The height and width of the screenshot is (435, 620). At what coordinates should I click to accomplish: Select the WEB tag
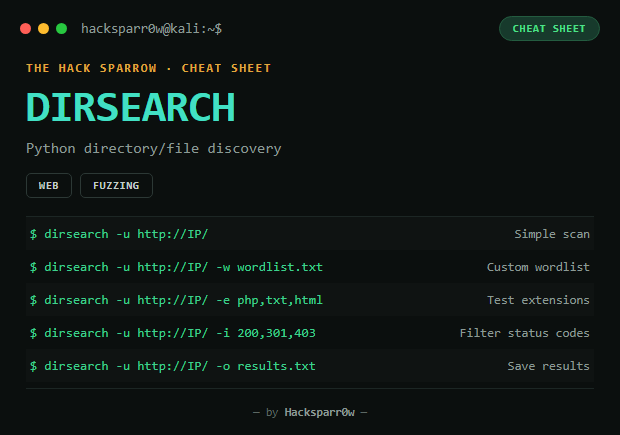(x=49, y=185)
